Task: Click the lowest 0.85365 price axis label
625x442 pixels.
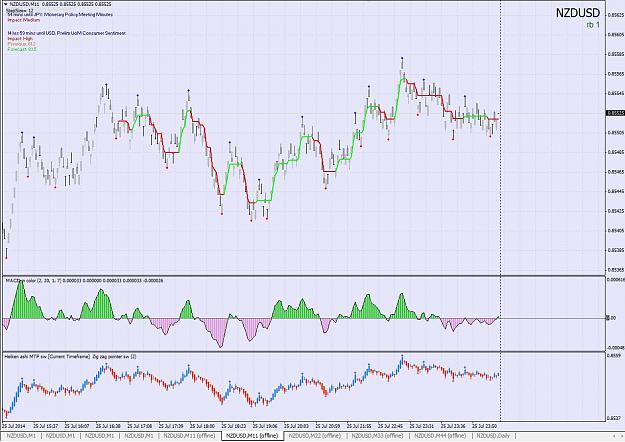Action: click(x=616, y=270)
